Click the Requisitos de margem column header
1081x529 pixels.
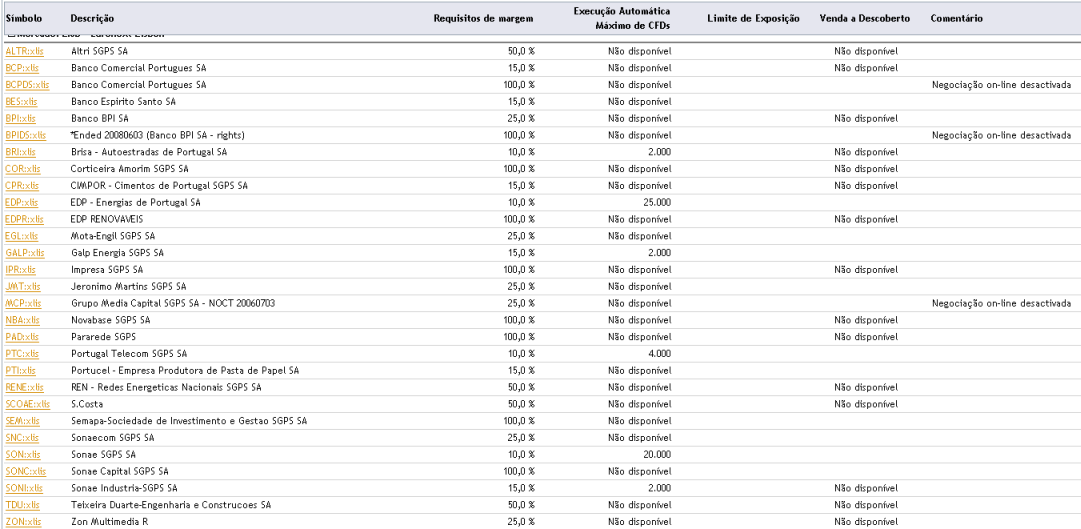(483, 19)
